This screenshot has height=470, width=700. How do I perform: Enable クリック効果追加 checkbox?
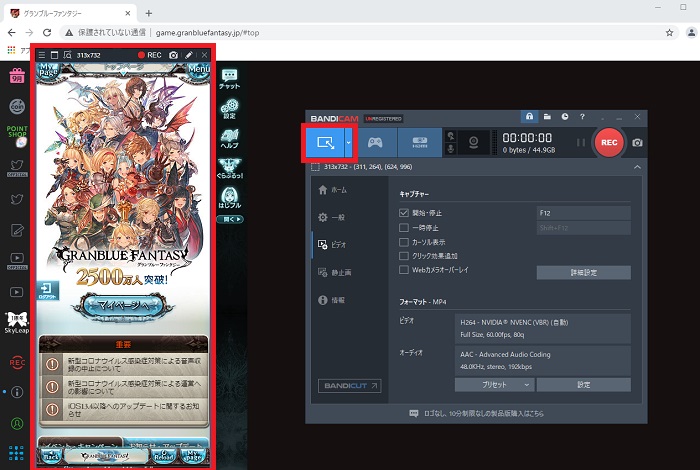[x=404, y=256]
